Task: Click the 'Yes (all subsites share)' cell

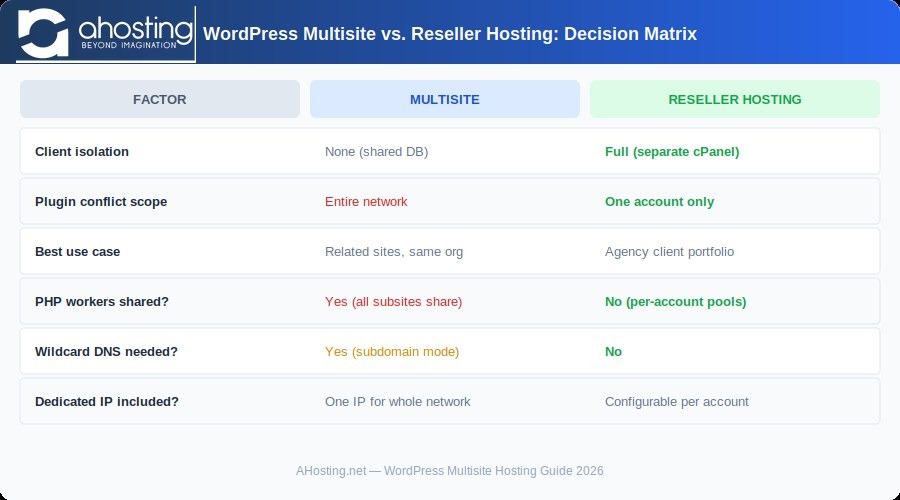Action: 393,301
